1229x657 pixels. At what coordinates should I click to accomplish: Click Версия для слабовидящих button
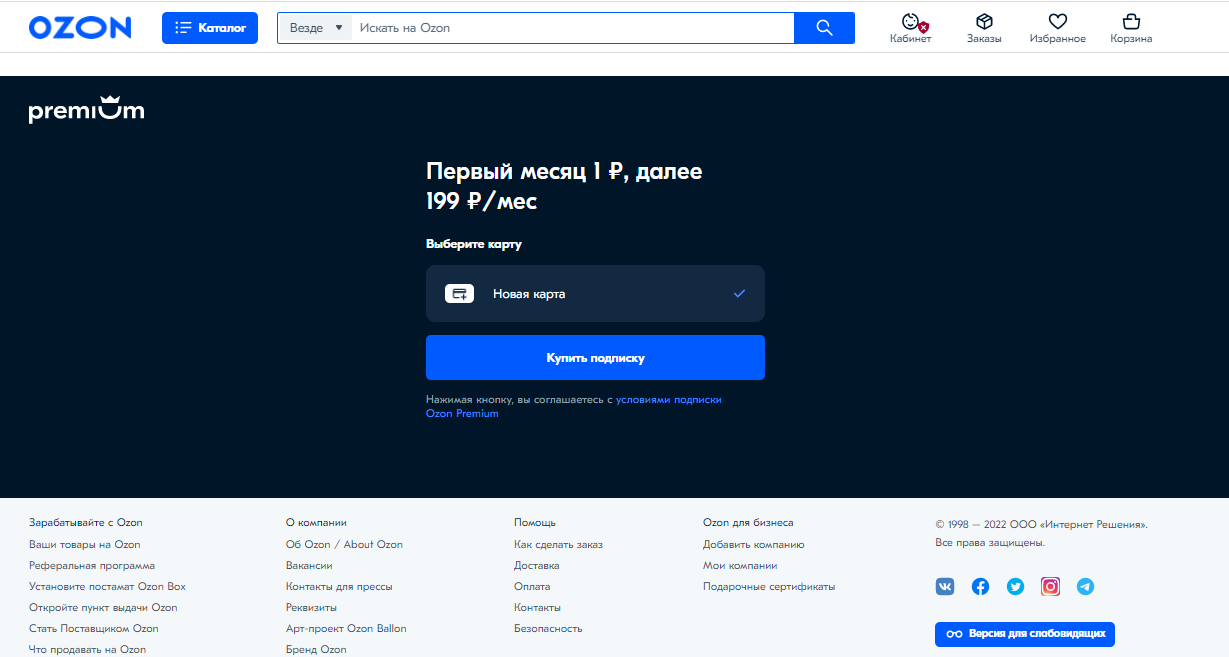click(1024, 634)
